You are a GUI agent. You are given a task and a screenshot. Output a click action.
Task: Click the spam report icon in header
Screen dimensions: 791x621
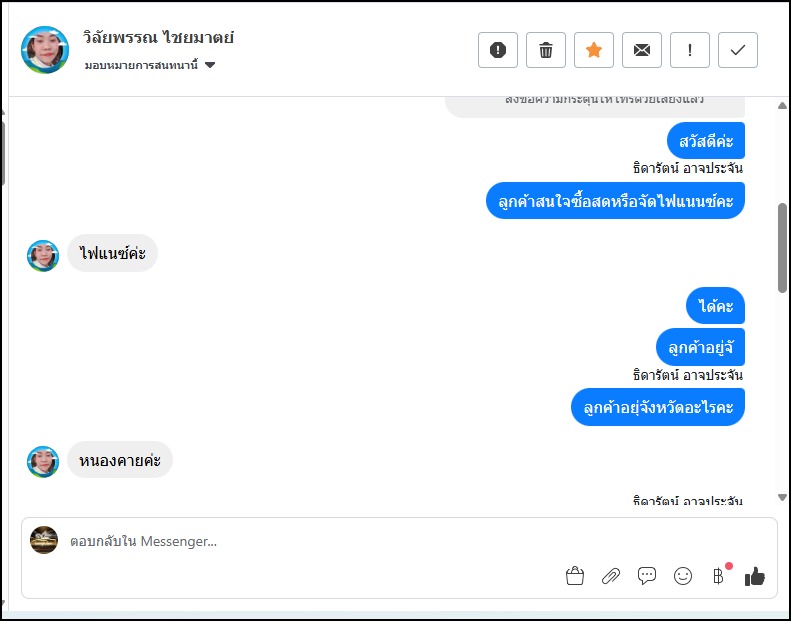pyautogui.click(x=498, y=50)
